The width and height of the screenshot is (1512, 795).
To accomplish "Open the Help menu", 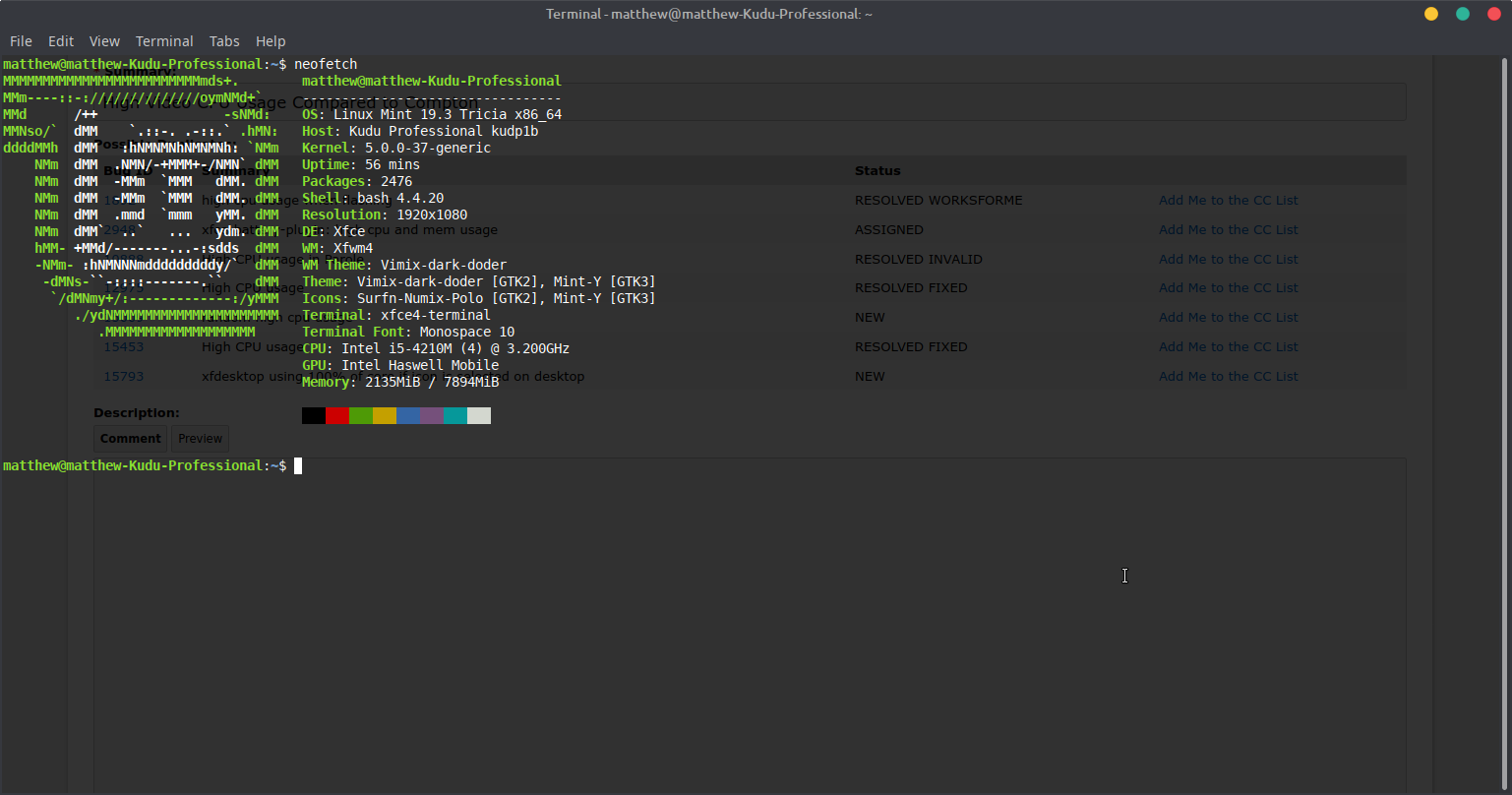I will click(x=271, y=41).
